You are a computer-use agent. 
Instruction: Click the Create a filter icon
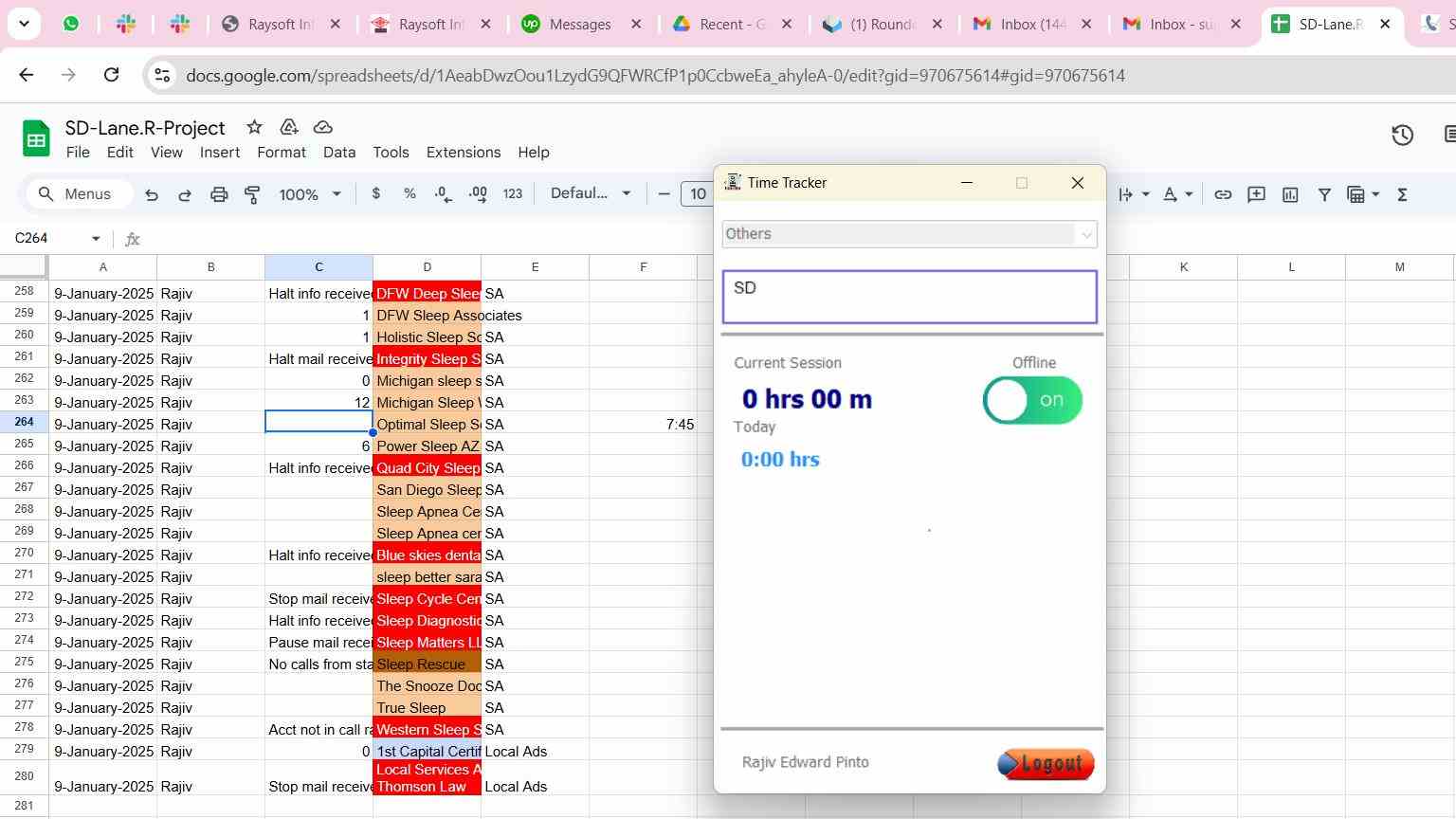1324,194
